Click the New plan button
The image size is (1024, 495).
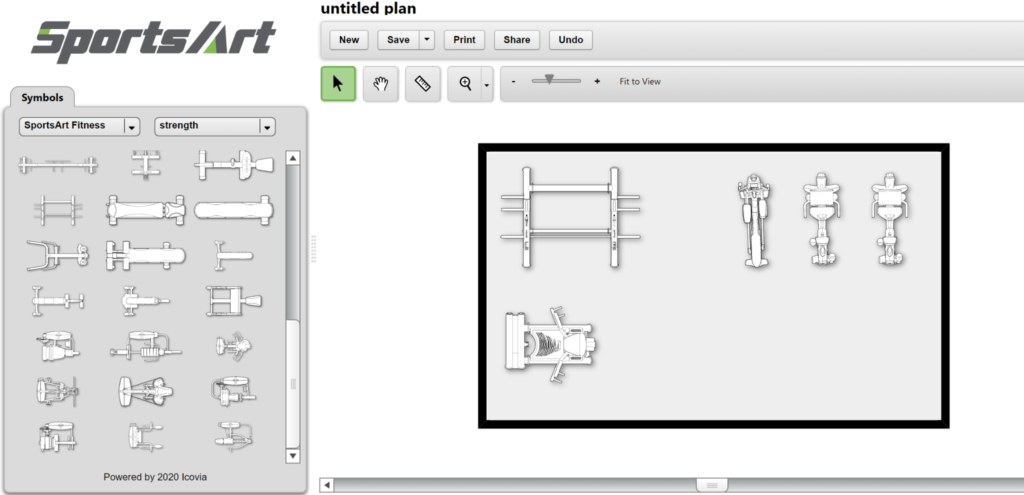[x=348, y=40]
